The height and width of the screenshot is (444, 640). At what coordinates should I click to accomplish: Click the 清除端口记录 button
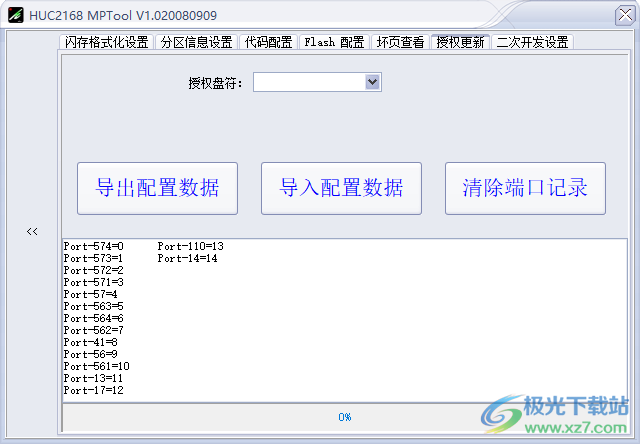525,188
